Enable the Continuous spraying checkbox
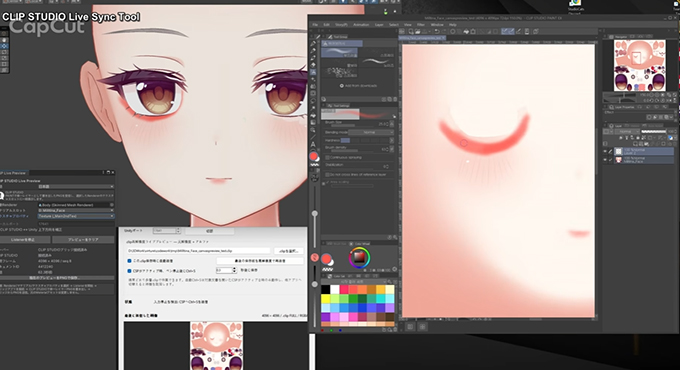680x370 pixels. click(327, 157)
